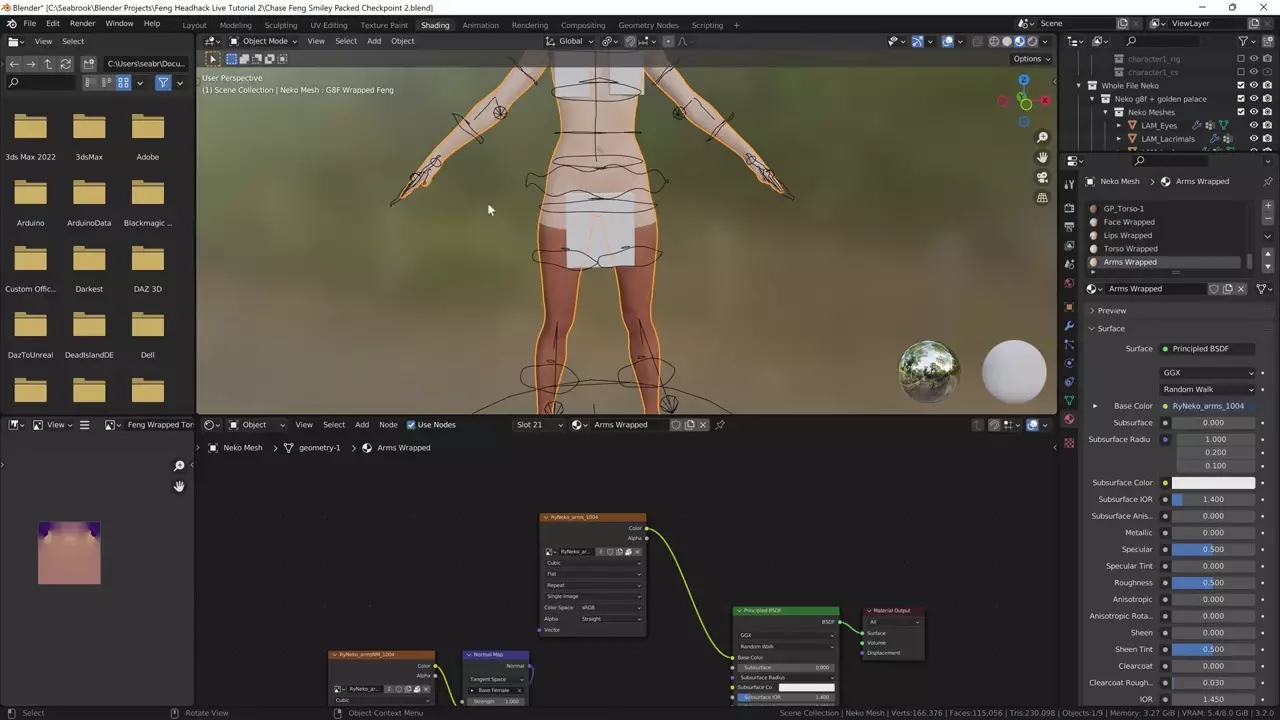Click the Principled BSDF surface shader button
1280x720 pixels.
[1206, 349]
